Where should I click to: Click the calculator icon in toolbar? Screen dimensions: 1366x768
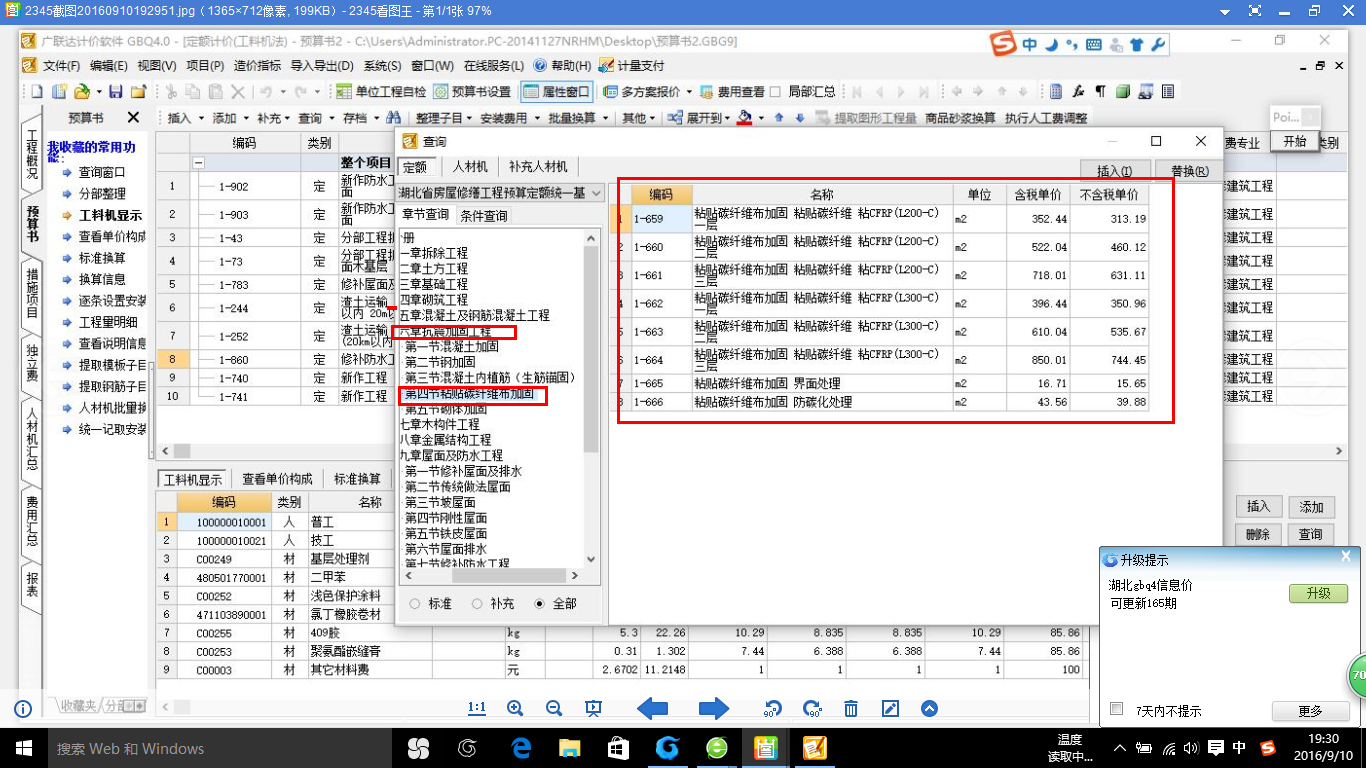coord(1056,92)
